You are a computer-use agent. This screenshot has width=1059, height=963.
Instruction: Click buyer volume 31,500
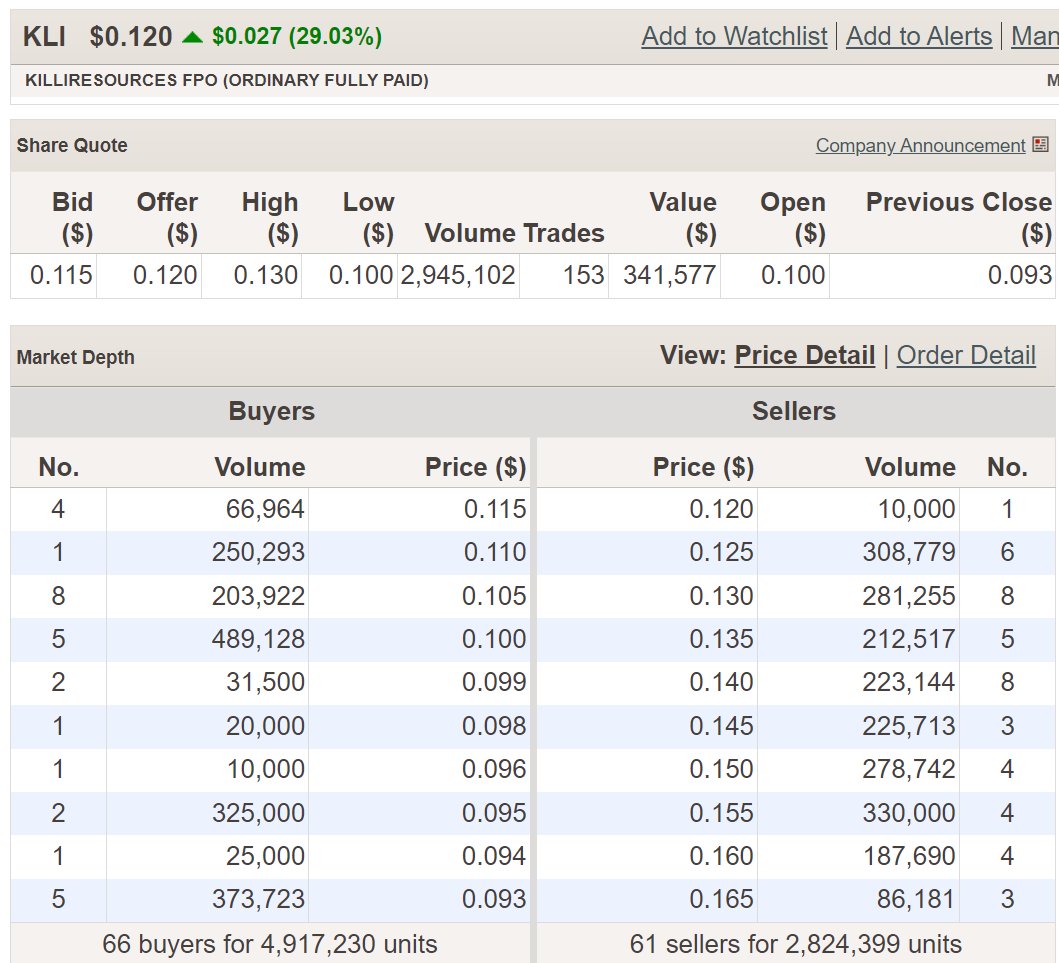(x=265, y=683)
